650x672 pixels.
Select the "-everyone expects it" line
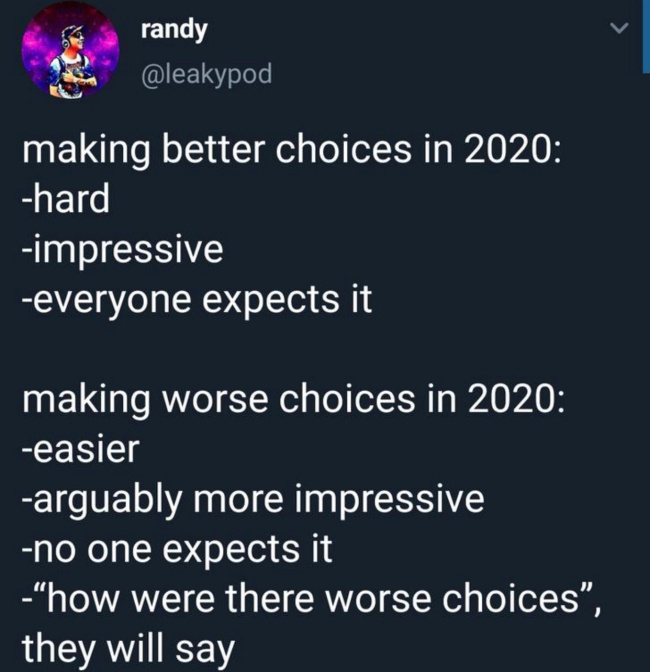(197, 299)
